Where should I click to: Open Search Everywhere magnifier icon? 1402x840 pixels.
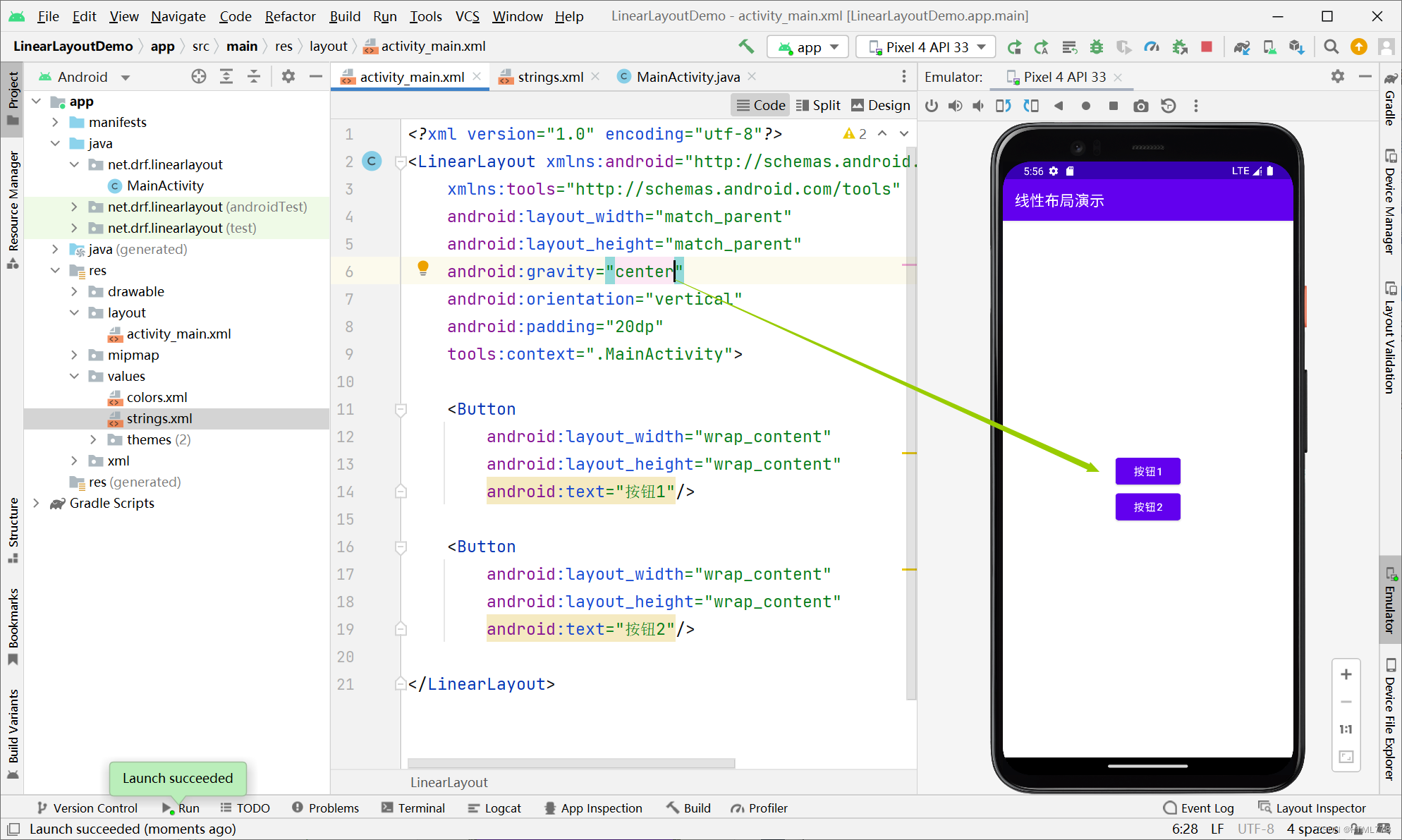(1331, 47)
